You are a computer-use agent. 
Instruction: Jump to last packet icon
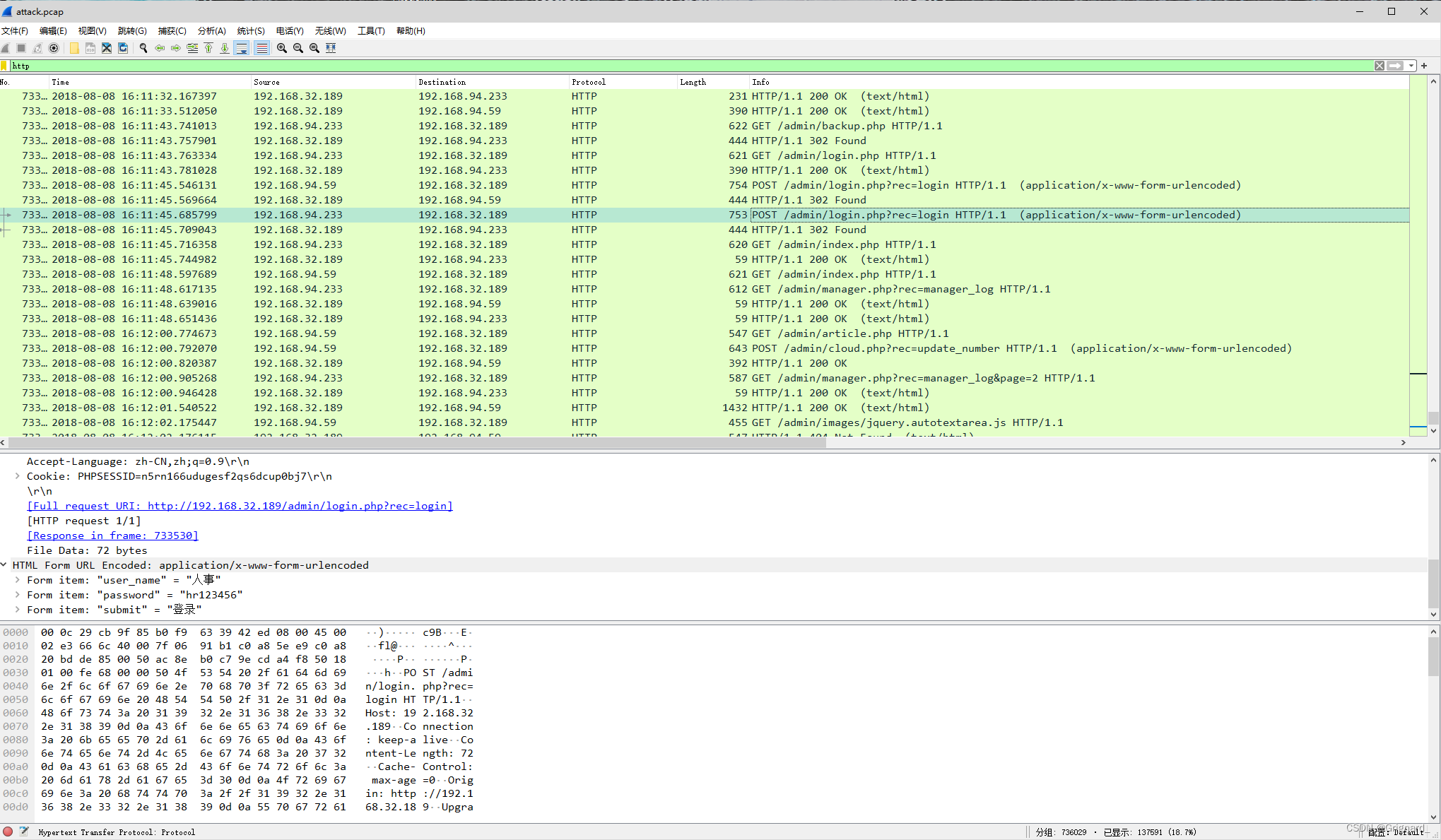pyautogui.click(x=225, y=48)
